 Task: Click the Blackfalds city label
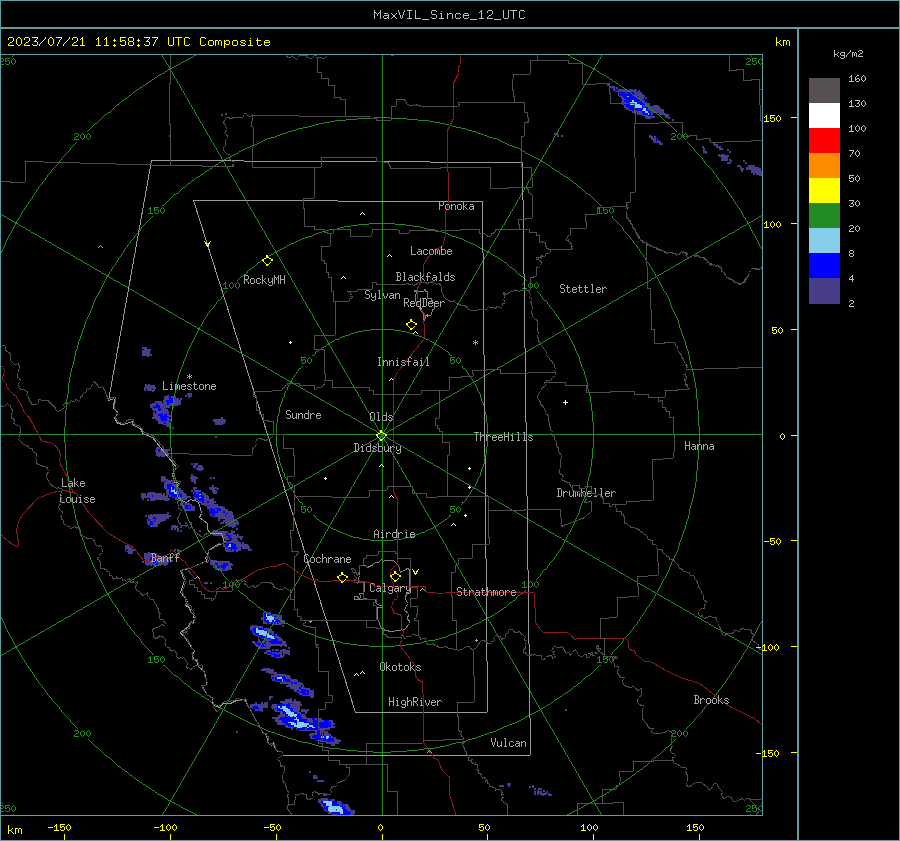425,277
